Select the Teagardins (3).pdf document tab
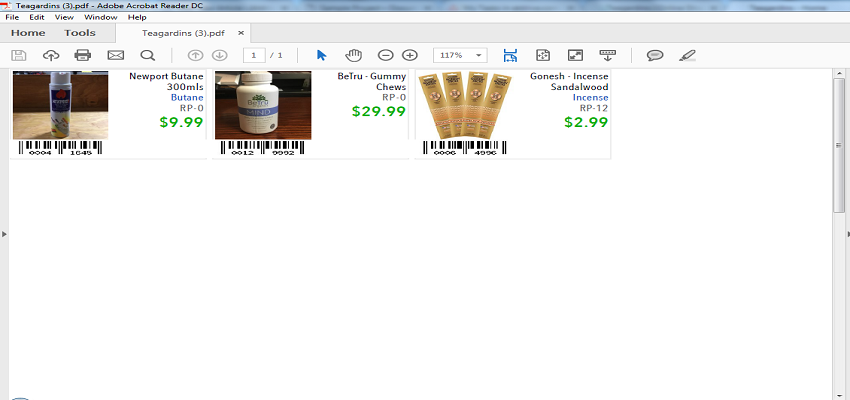Screen dimensions: 850x400 (x=183, y=33)
